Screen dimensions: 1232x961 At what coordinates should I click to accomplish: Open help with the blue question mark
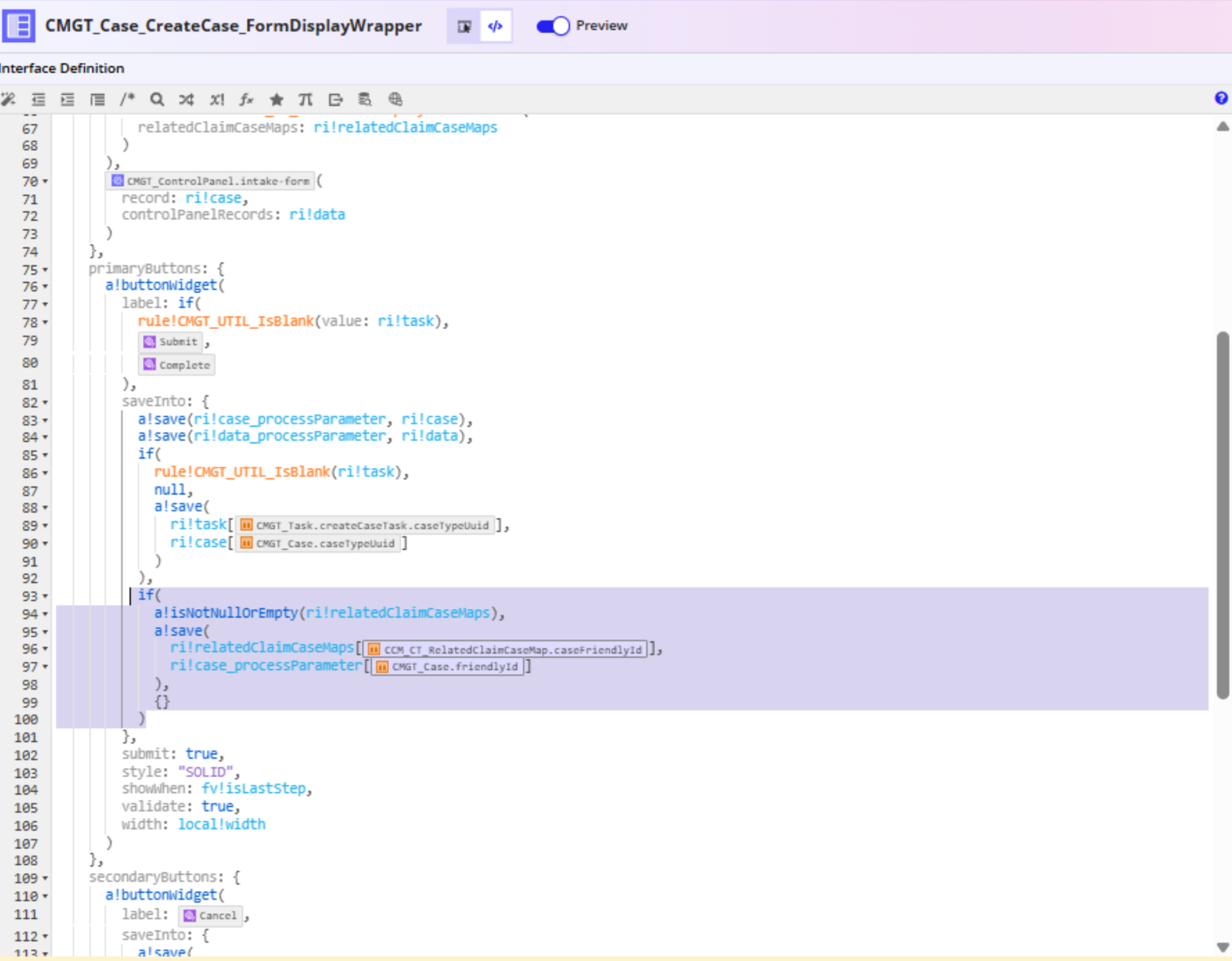[x=1221, y=98]
